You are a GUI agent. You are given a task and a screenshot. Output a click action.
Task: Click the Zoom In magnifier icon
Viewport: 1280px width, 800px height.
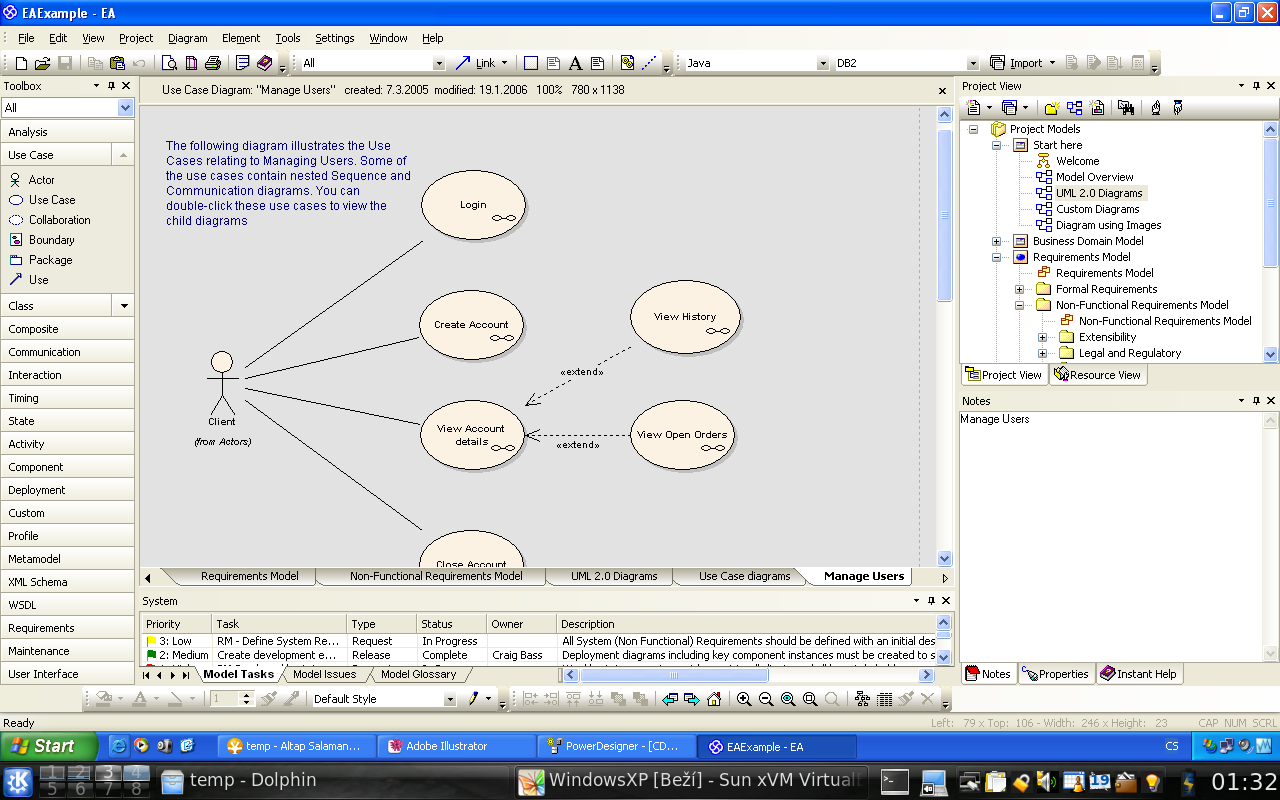pyautogui.click(x=744, y=699)
